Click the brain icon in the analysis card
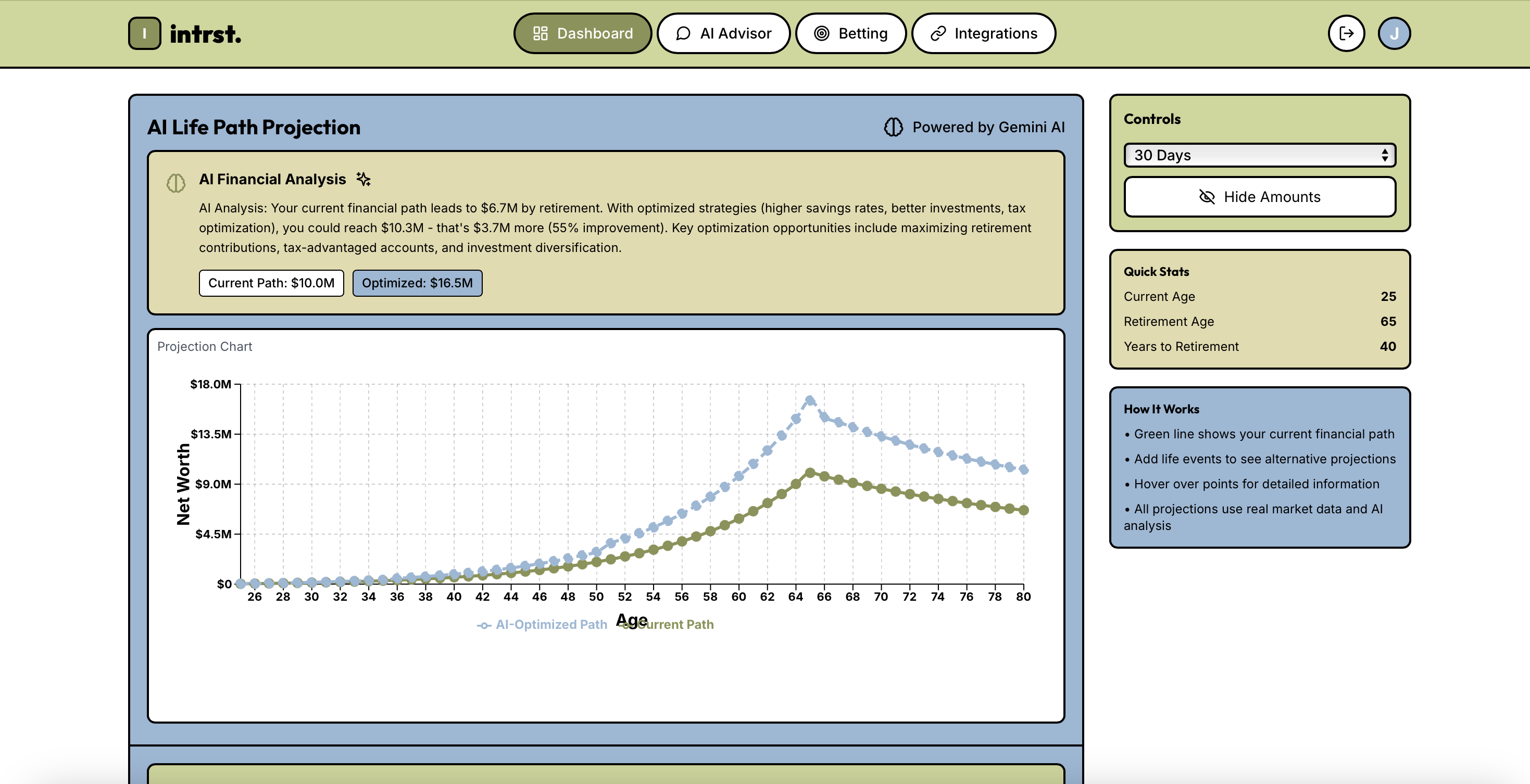The image size is (1530, 784). (176, 183)
